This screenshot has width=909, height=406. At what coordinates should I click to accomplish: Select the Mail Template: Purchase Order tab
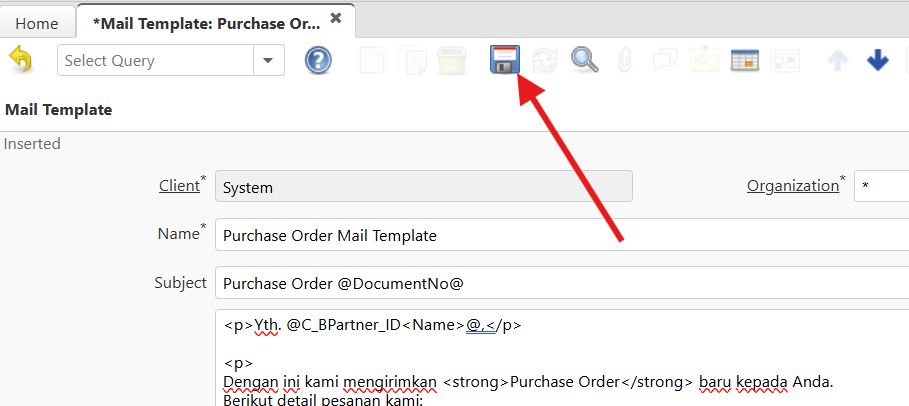pyautogui.click(x=205, y=22)
